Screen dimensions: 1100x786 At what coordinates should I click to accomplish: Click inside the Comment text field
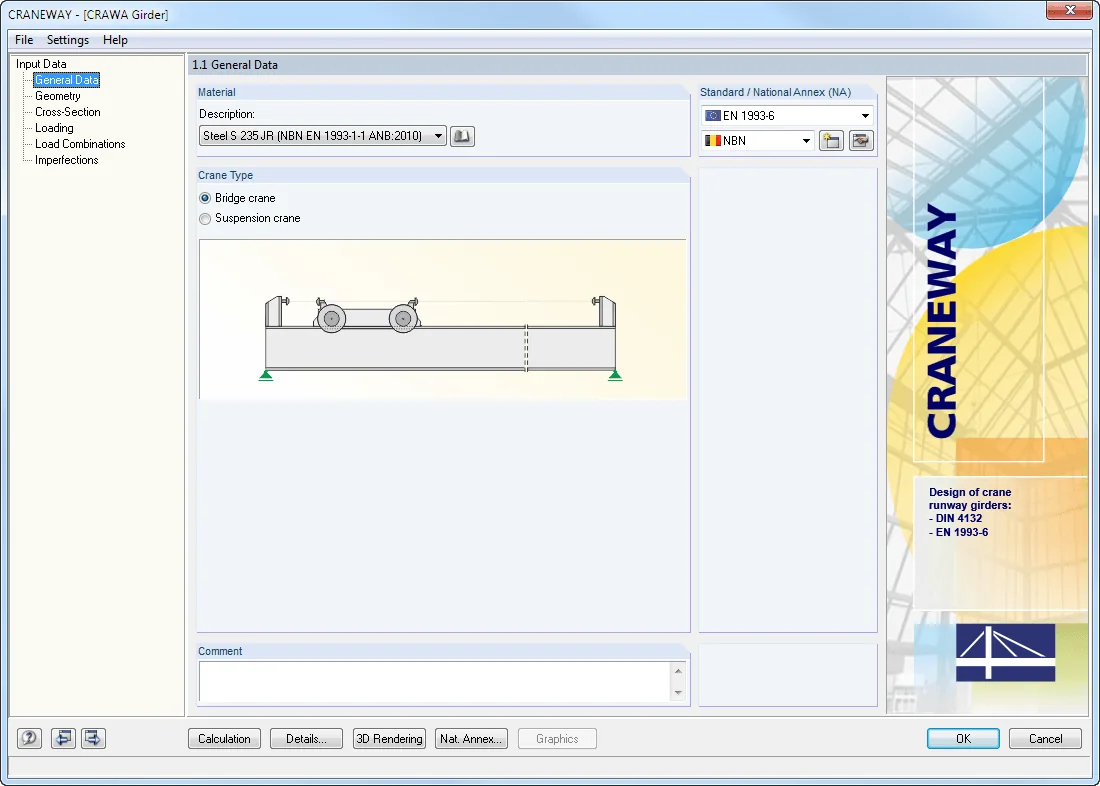pos(435,682)
